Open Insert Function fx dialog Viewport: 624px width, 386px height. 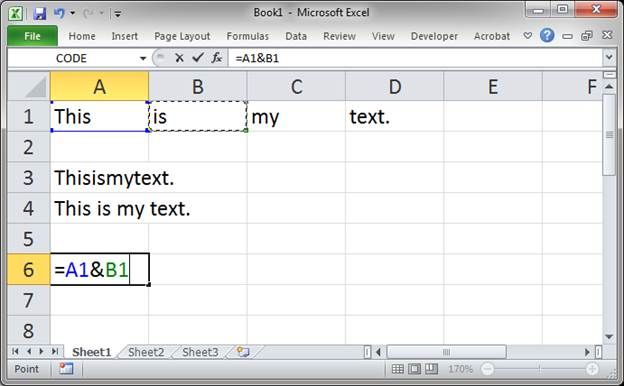tap(216, 58)
